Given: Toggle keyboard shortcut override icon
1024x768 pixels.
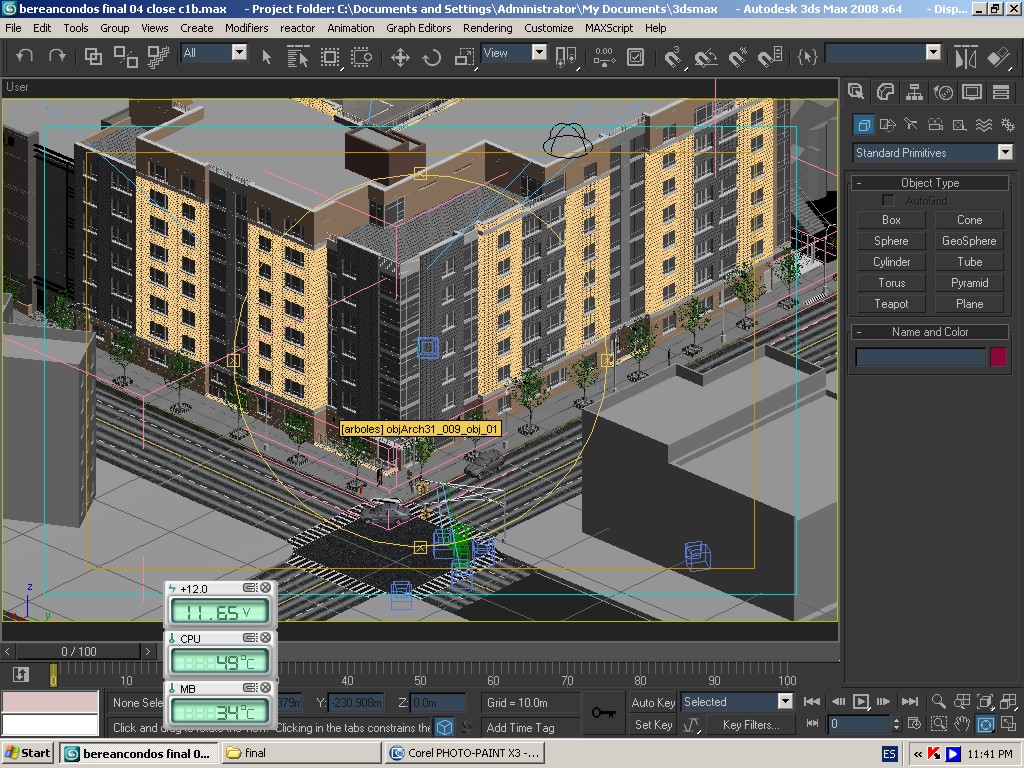Looking at the screenshot, I should [635, 57].
